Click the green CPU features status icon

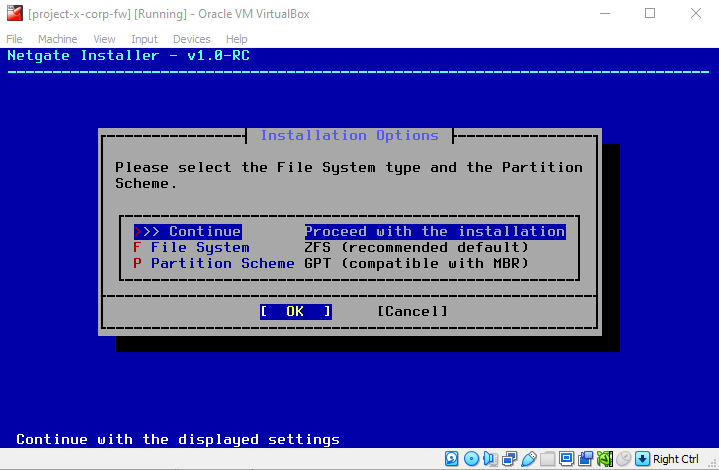point(604,459)
